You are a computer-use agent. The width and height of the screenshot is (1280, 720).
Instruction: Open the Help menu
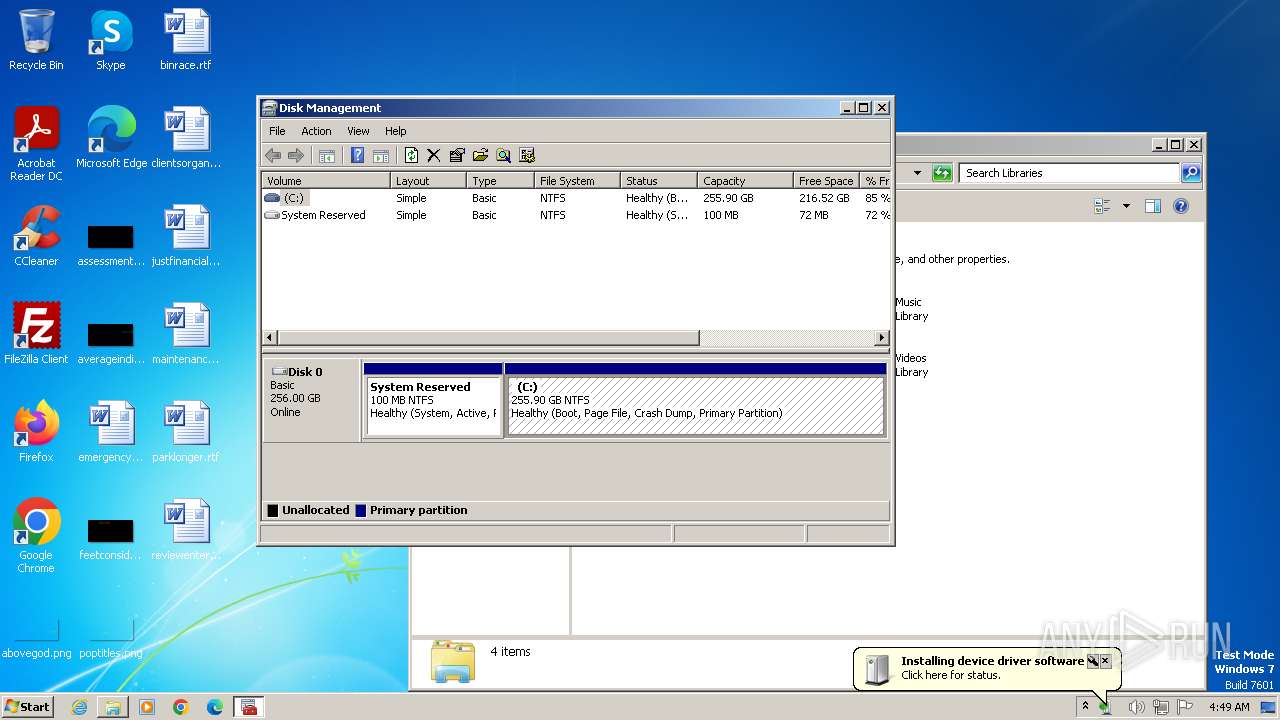point(396,131)
